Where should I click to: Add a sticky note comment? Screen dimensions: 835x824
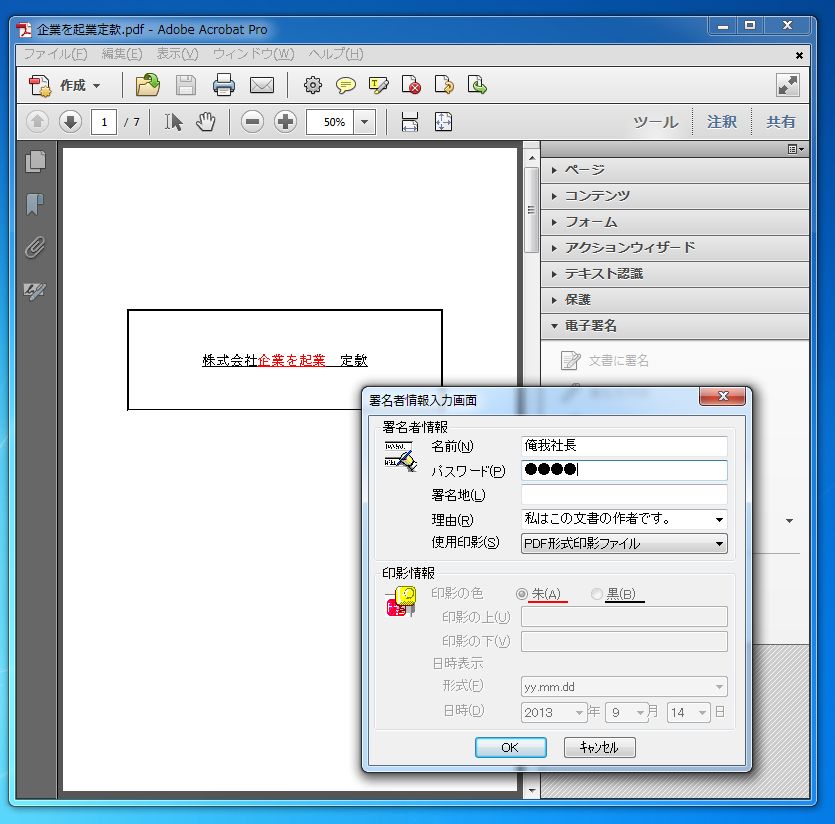[x=346, y=85]
